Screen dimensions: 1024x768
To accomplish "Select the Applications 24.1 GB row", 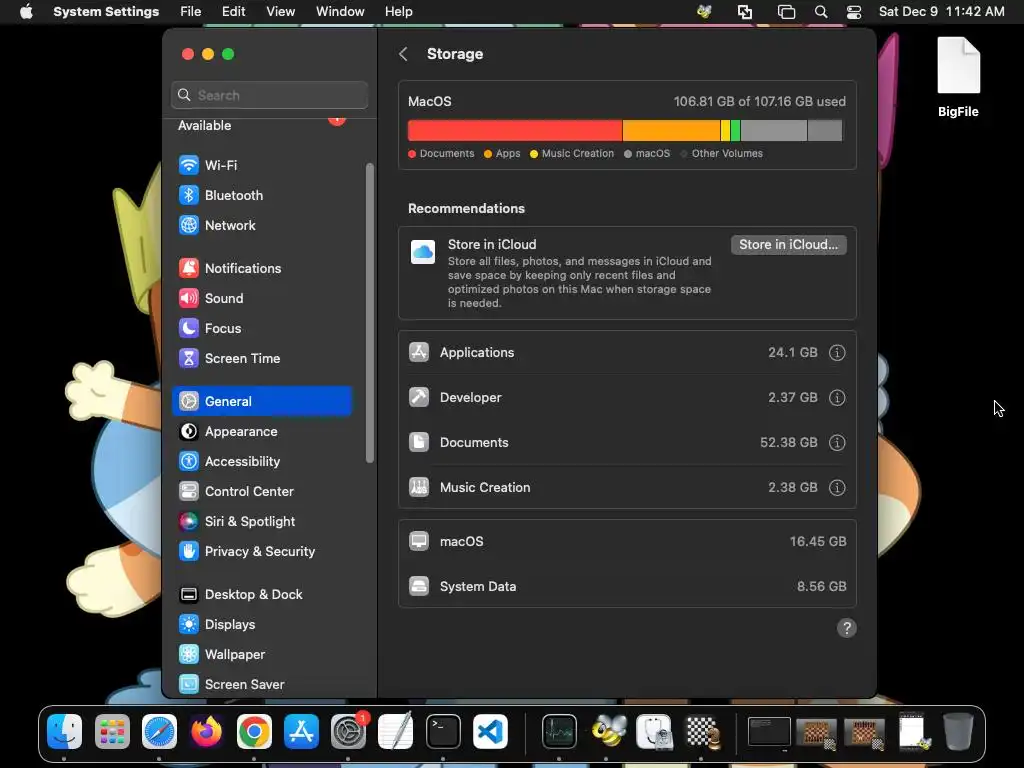I will click(627, 353).
